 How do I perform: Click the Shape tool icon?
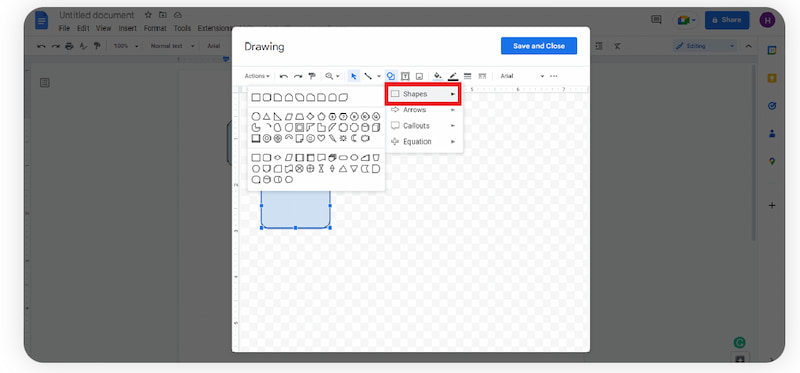tap(391, 76)
